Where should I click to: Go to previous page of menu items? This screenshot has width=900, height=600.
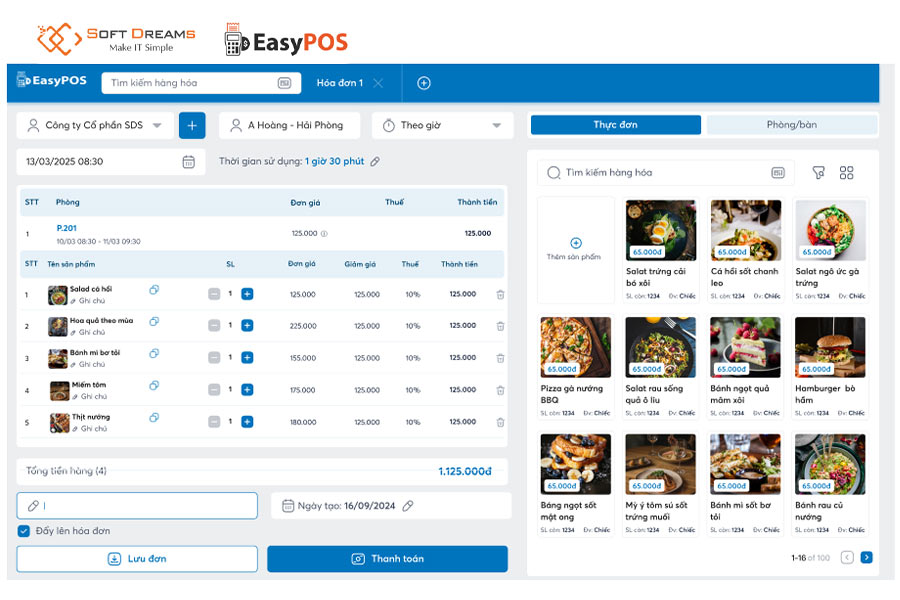[x=847, y=558]
